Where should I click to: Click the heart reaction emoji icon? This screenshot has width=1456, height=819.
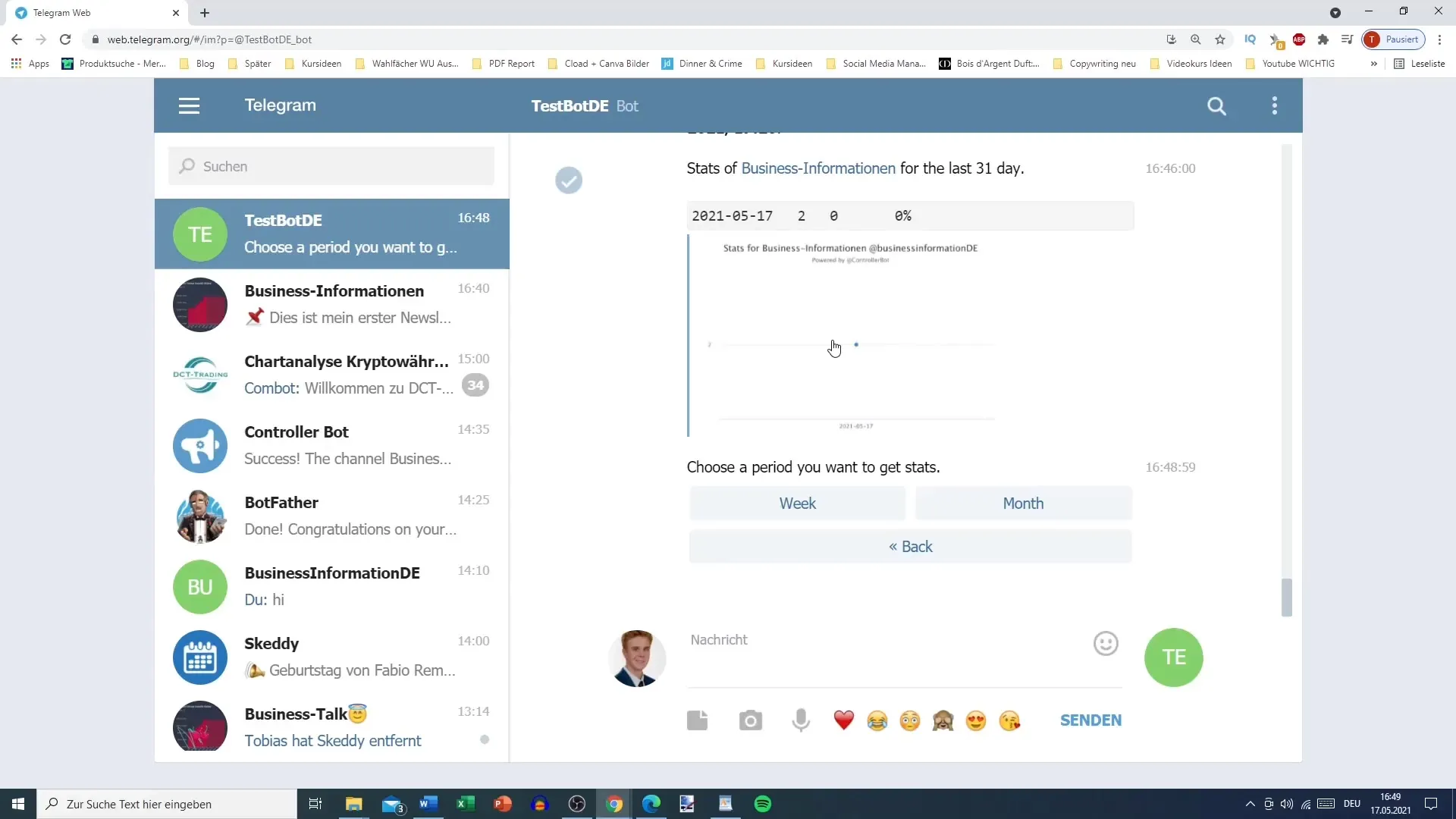click(x=844, y=720)
